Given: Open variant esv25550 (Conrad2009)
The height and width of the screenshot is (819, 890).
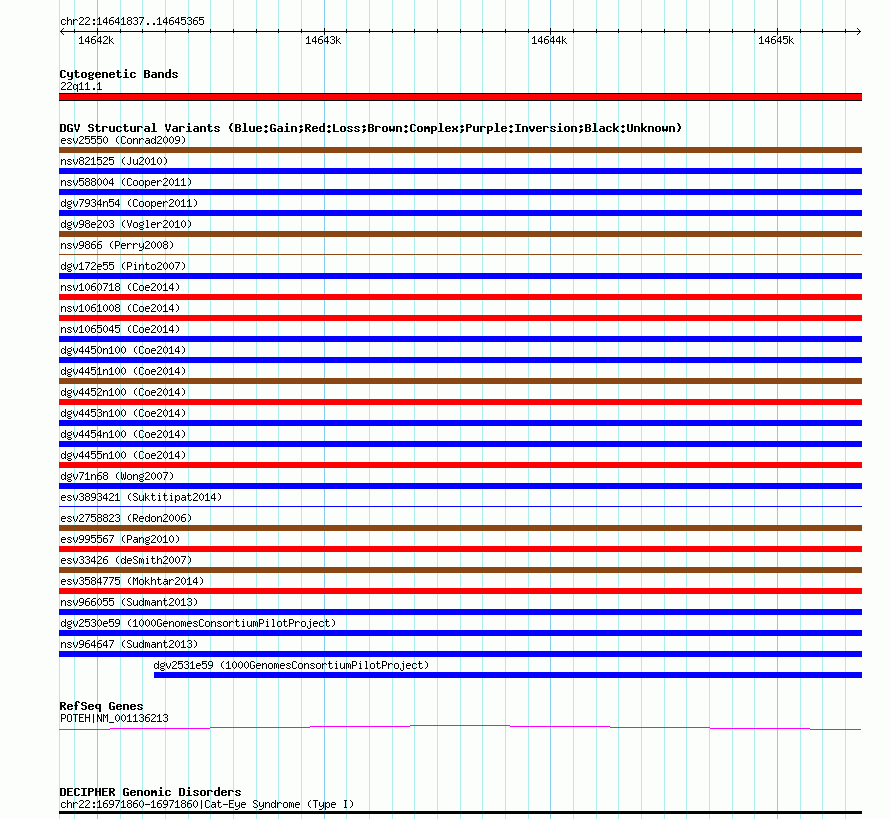Looking at the screenshot, I should coord(123,140).
